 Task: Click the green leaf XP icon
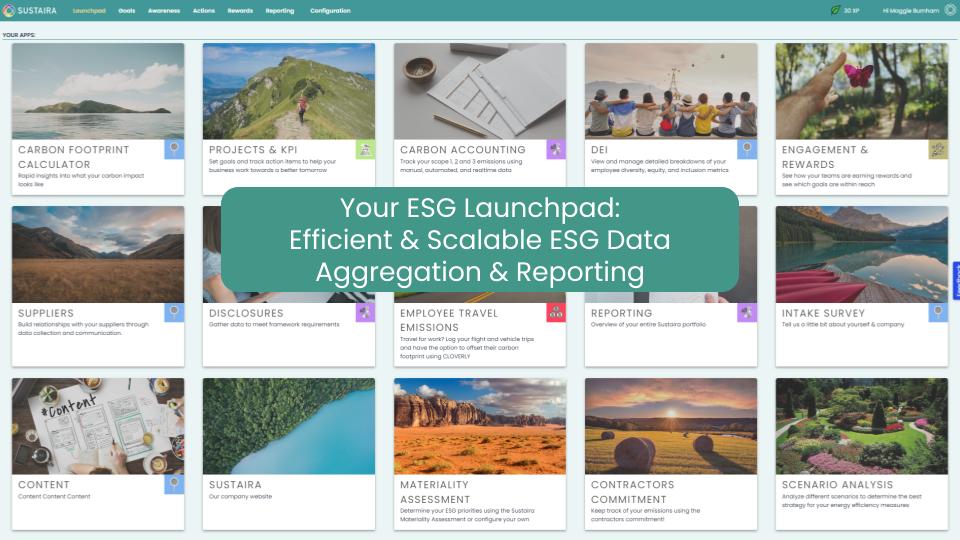point(835,10)
